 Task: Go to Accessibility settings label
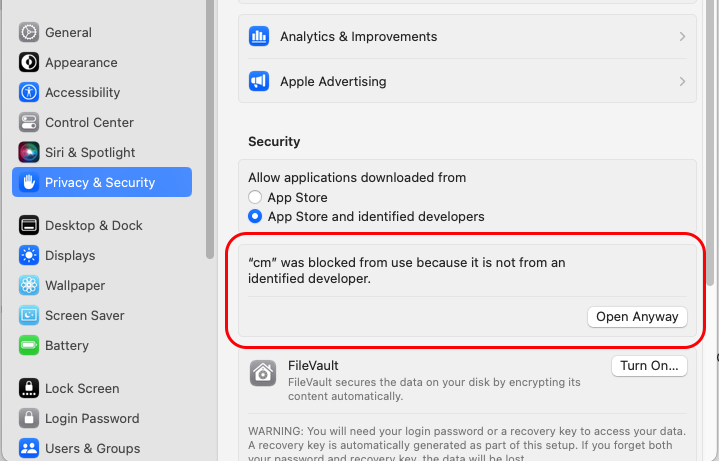[x=83, y=92]
